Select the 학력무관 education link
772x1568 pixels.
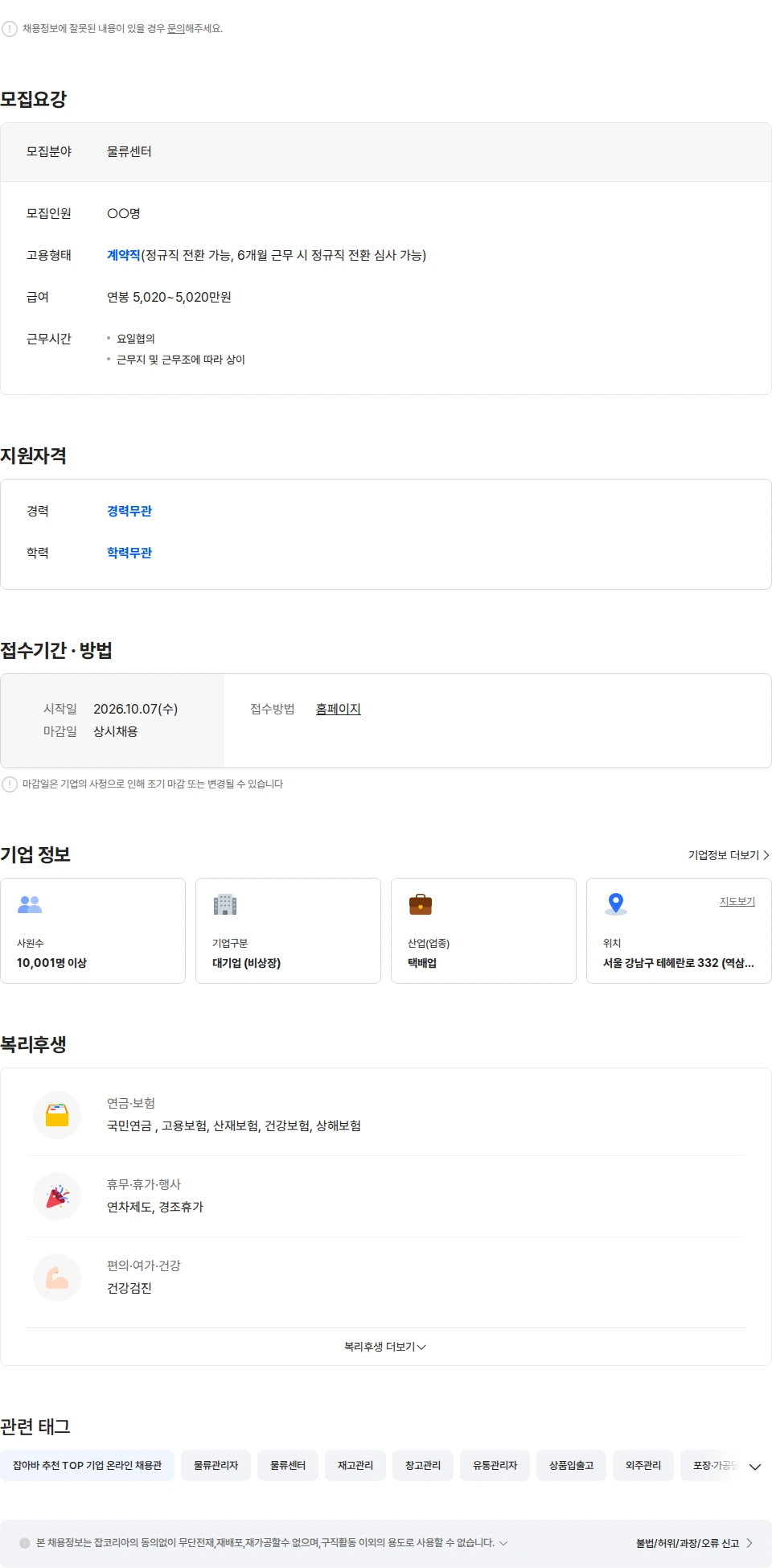coord(129,553)
